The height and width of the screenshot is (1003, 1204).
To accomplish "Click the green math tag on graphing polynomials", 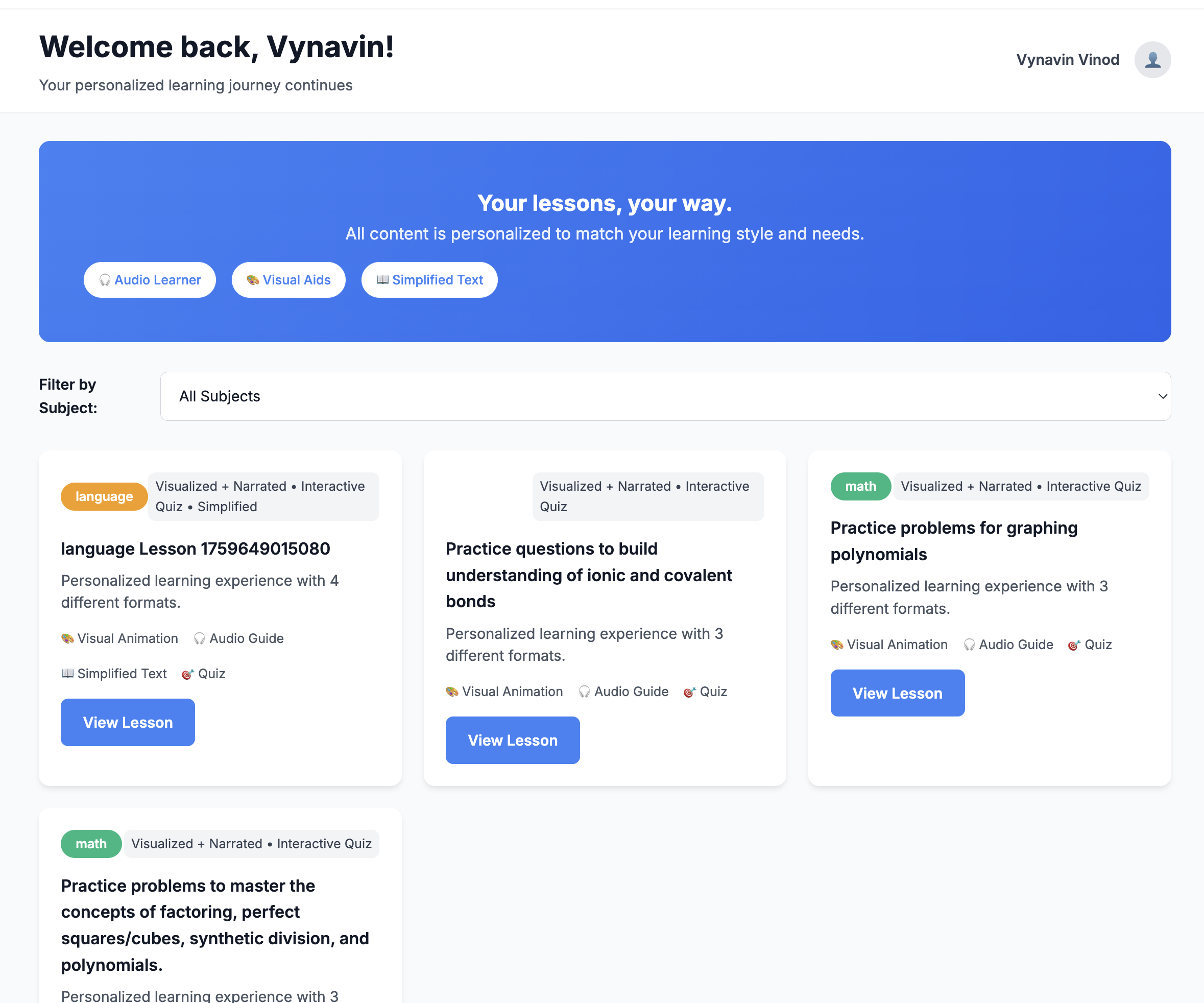I will (x=860, y=486).
